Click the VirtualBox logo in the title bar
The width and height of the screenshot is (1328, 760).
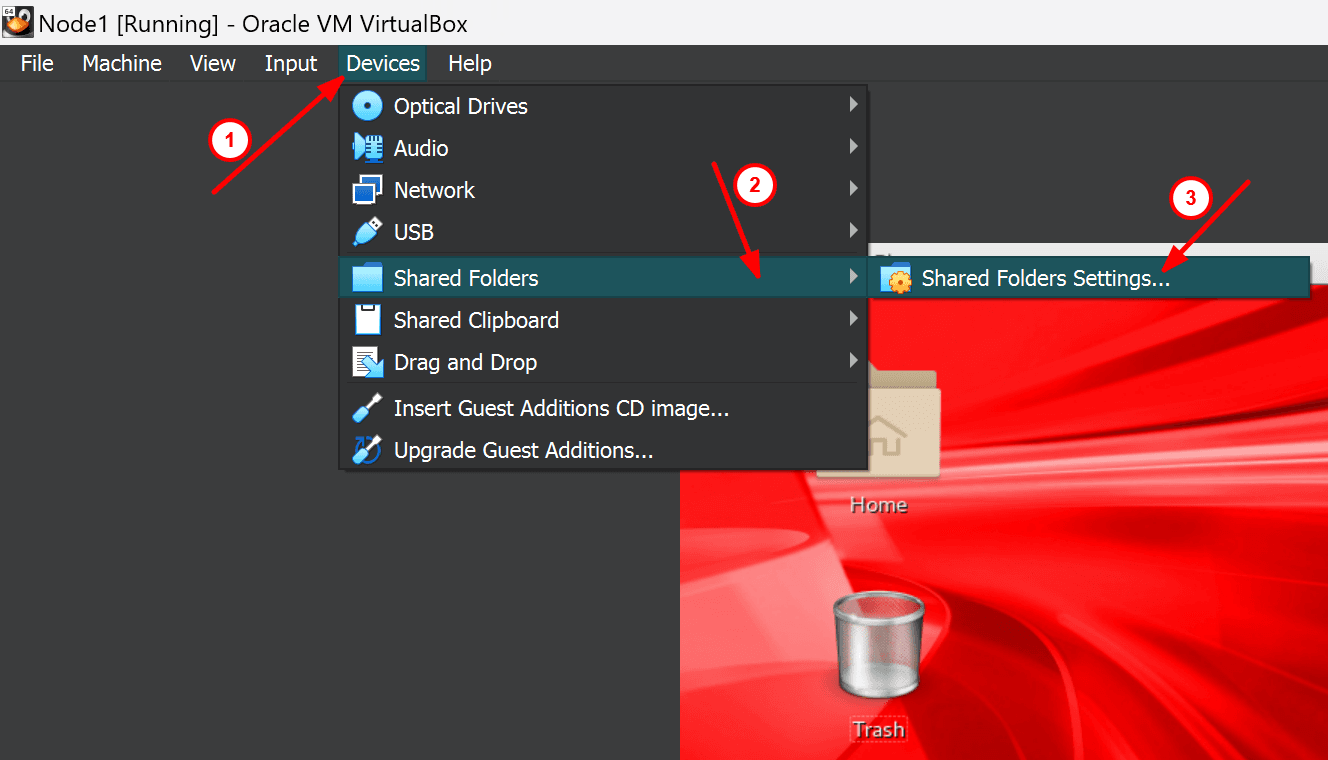[17, 21]
